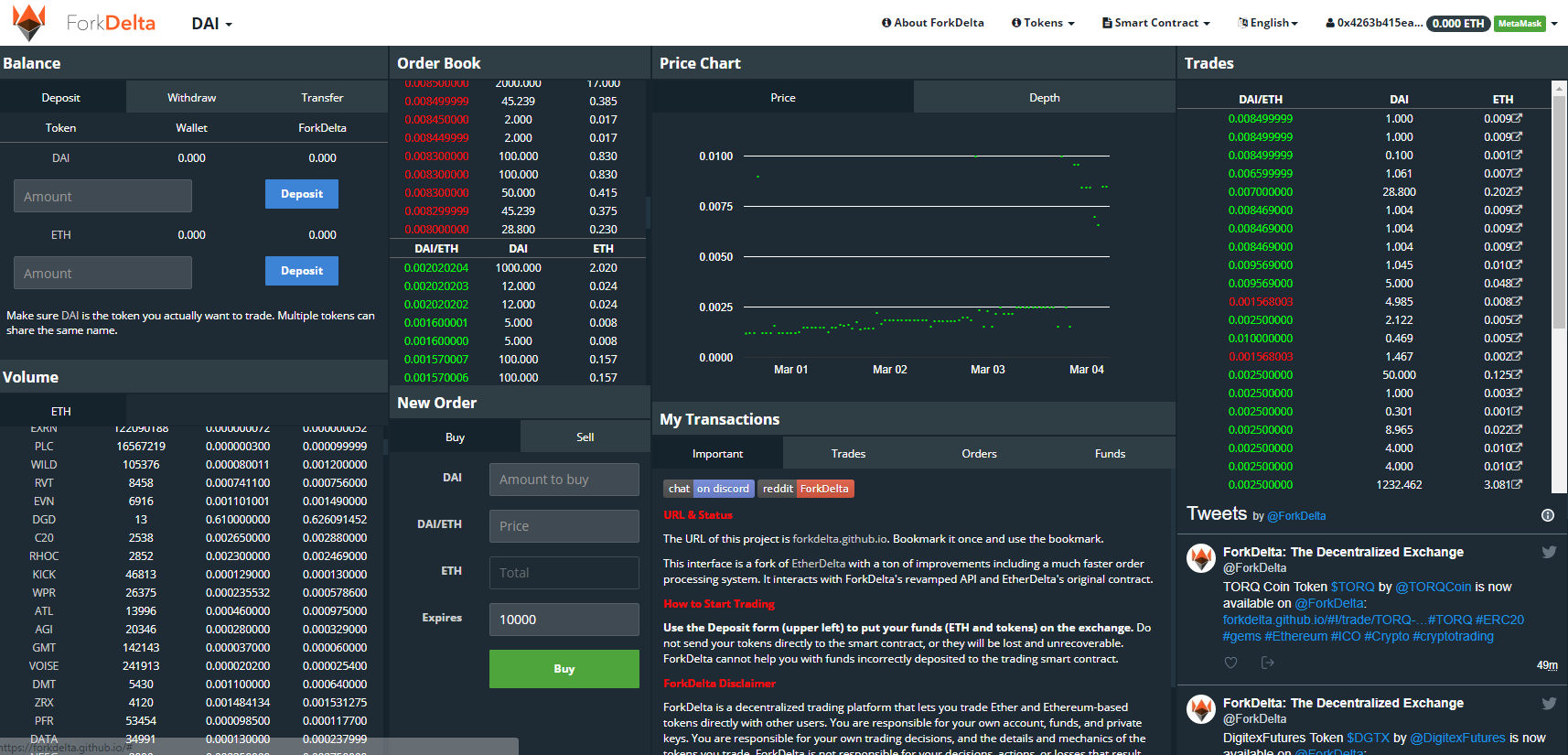Open the EtherDelta link

[x=818, y=564]
